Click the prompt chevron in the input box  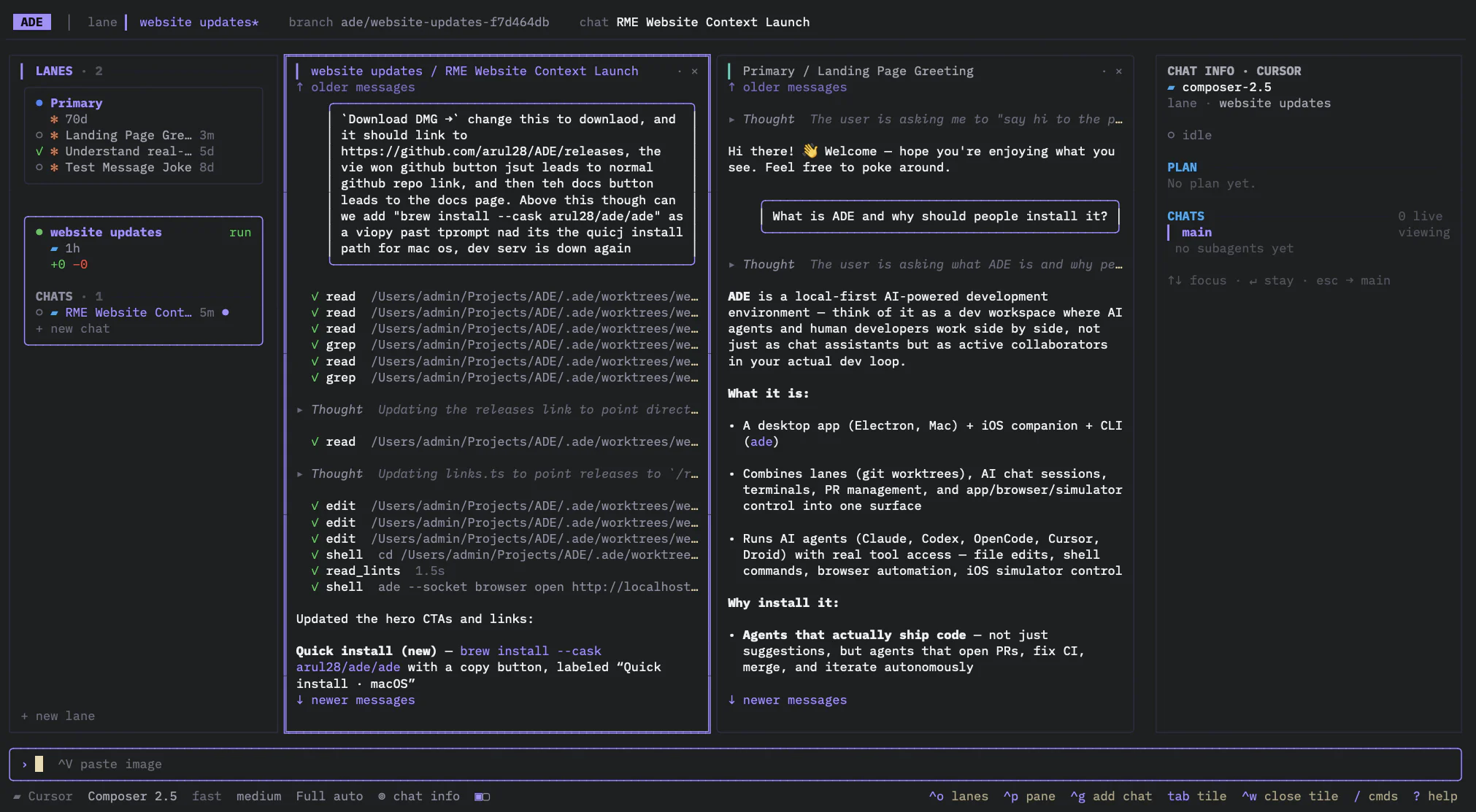[x=25, y=764]
